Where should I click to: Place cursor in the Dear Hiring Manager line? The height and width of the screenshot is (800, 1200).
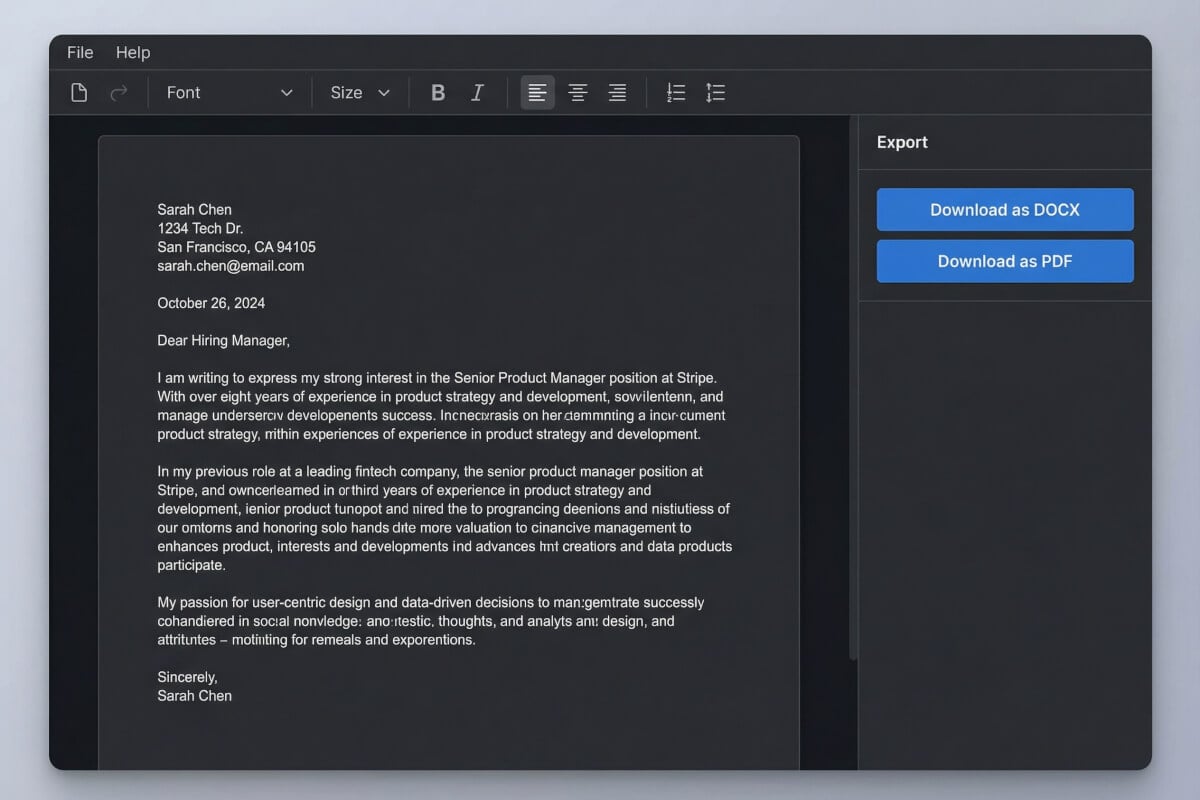point(223,341)
